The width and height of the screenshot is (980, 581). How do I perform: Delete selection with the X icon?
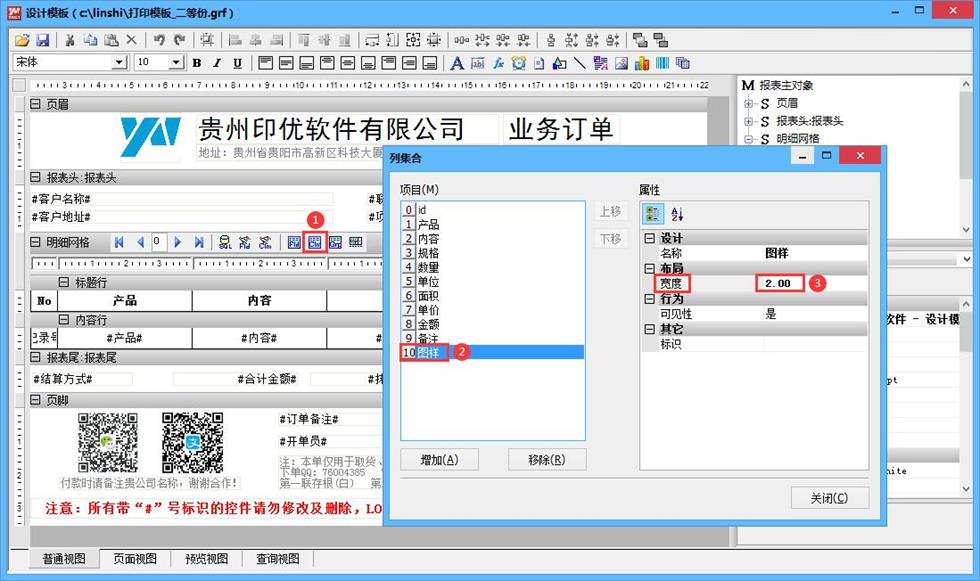tap(131, 41)
